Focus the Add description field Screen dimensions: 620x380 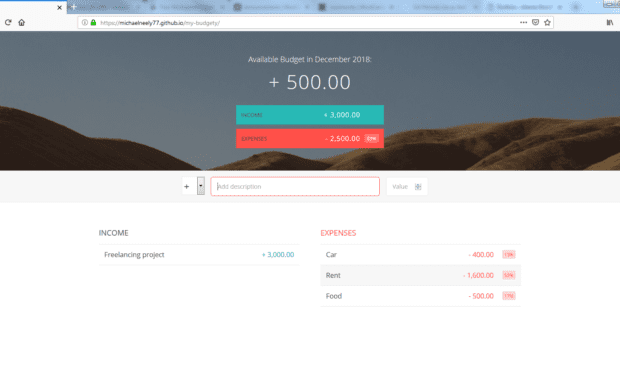pyautogui.click(x=295, y=186)
